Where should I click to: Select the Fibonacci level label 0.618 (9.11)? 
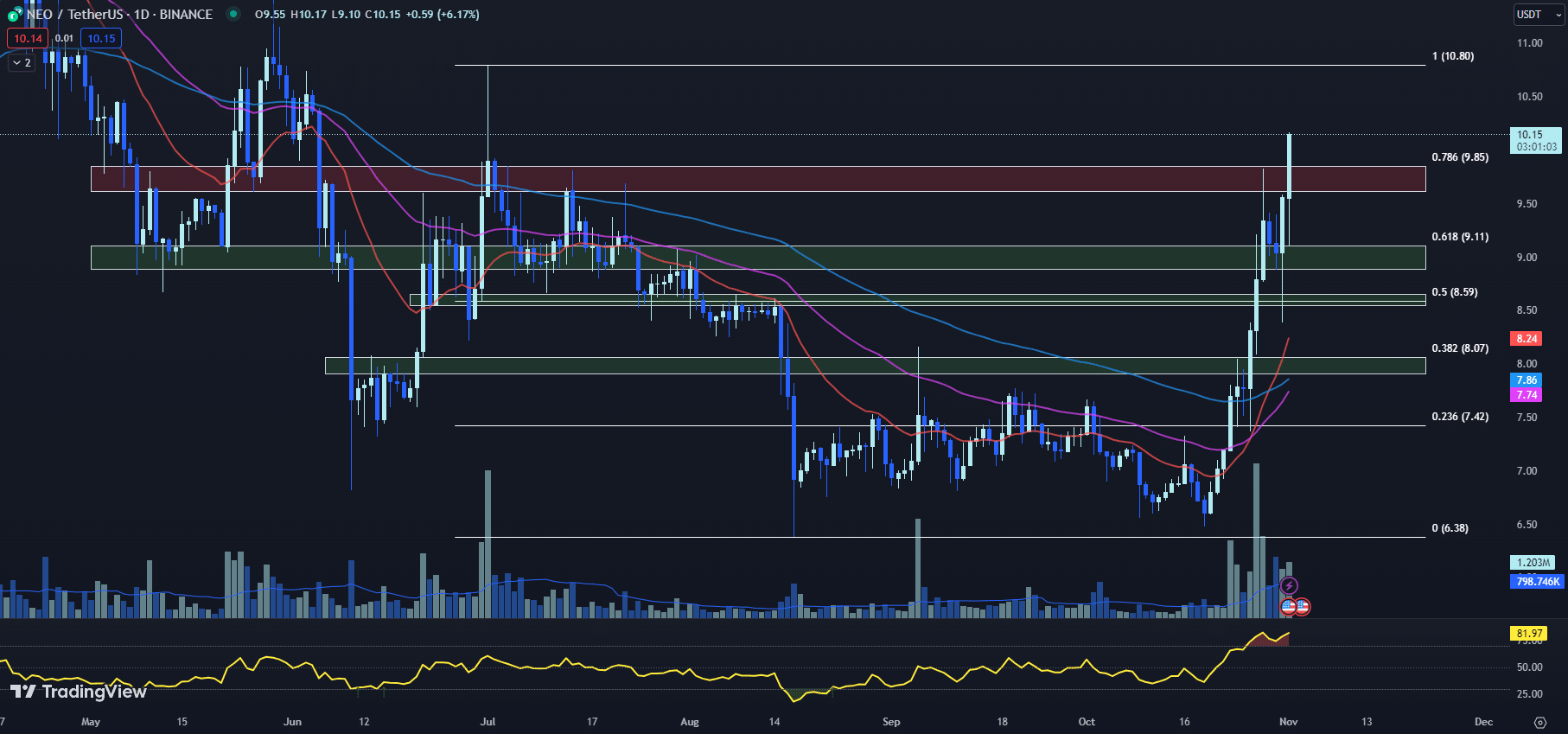tap(1460, 237)
